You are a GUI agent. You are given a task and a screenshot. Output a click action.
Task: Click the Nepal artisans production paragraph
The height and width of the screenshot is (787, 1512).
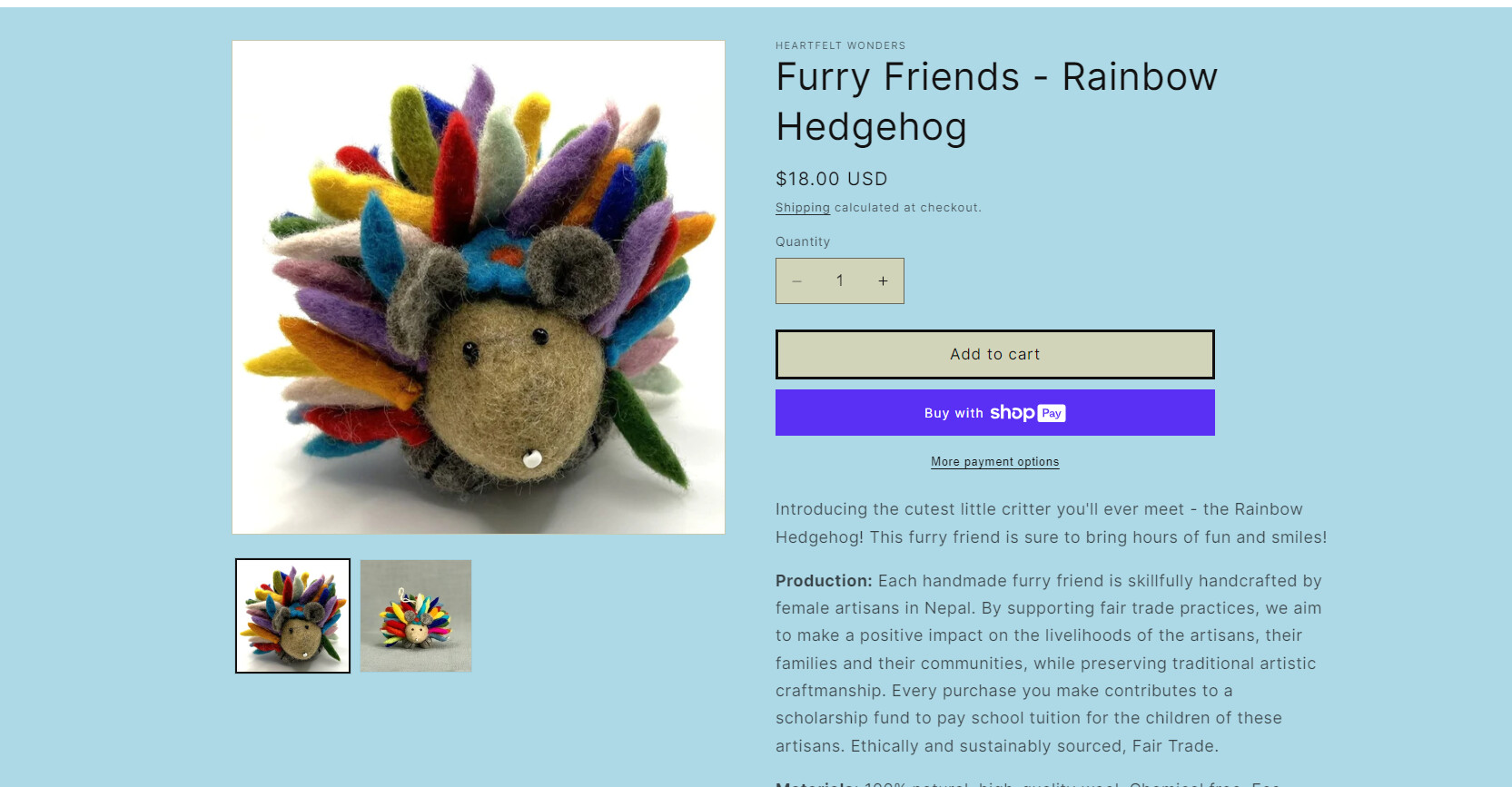pos(1049,664)
